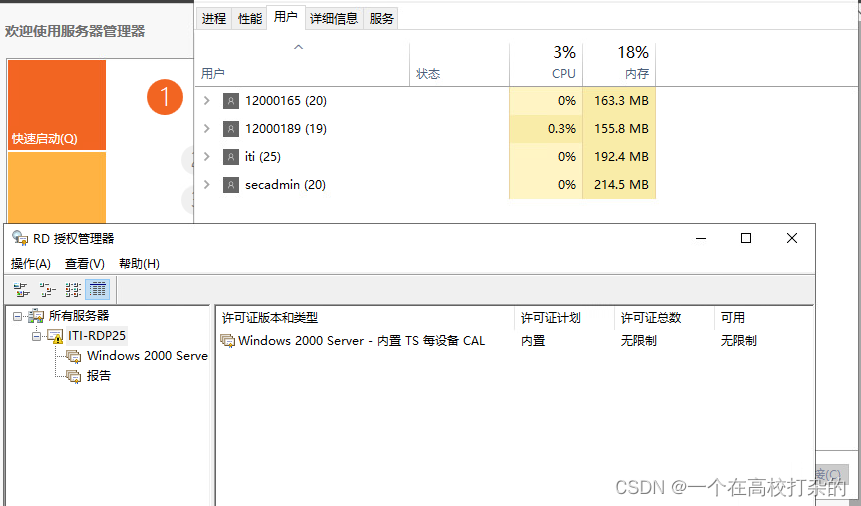The image size is (861, 506).
Task: Switch to the 进程 tab
Action: pos(214,19)
